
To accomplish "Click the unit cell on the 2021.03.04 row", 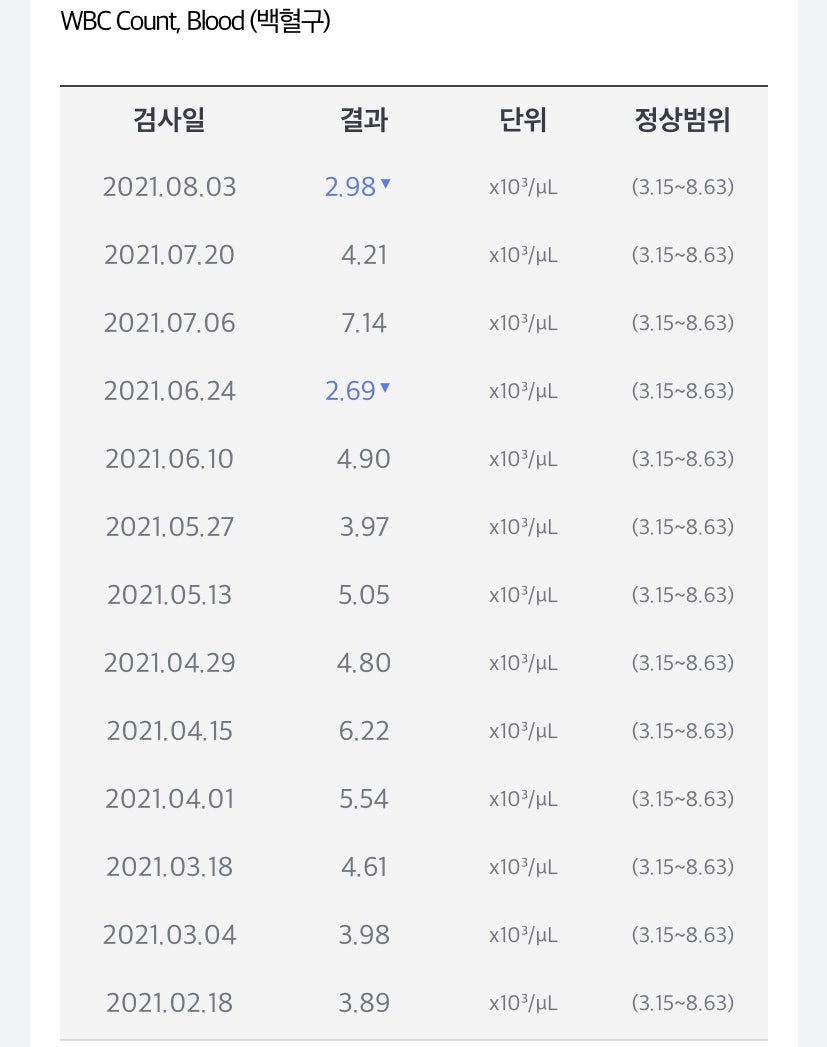I will 523,935.
